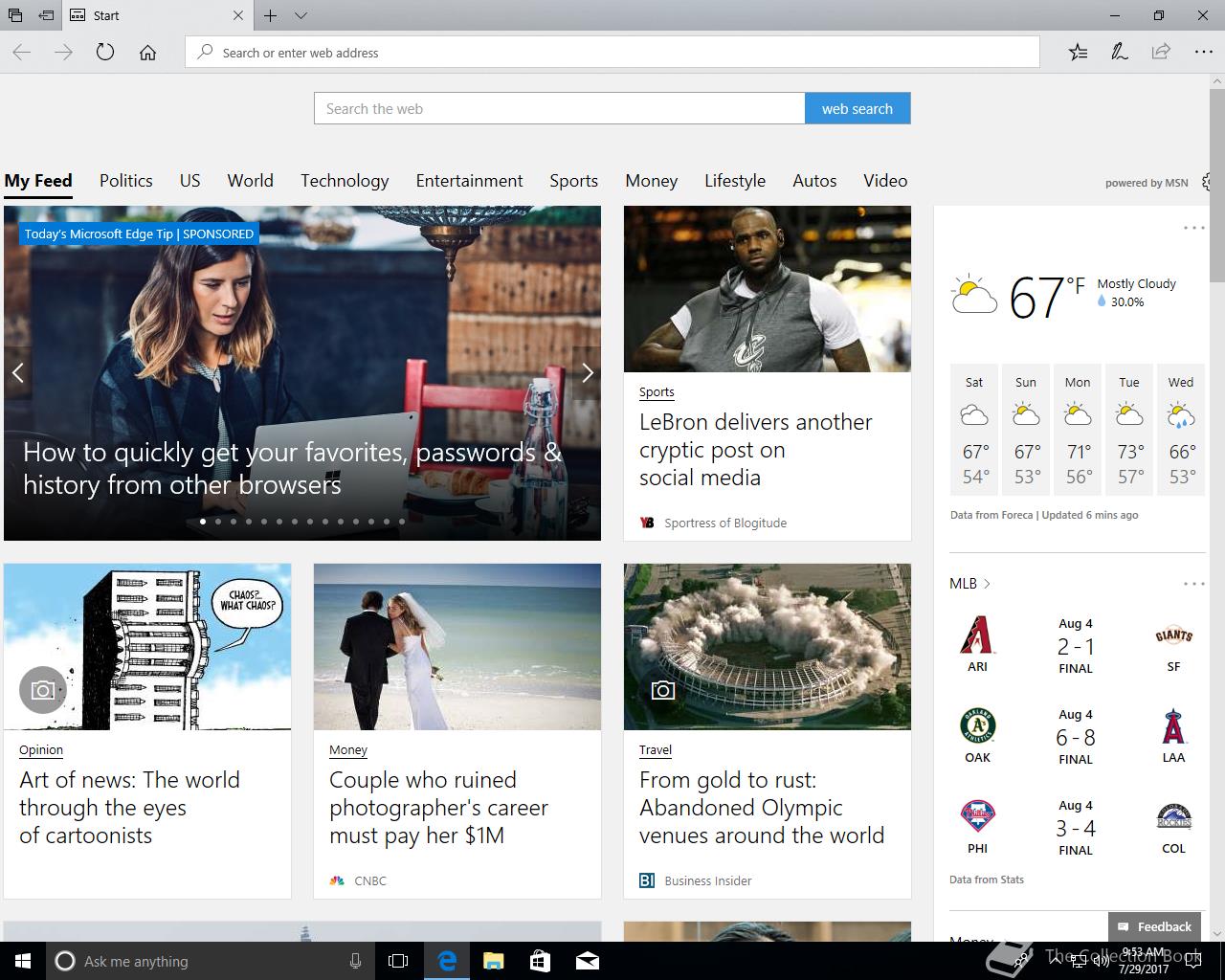Open a new tab with plus icon

click(x=271, y=15)
